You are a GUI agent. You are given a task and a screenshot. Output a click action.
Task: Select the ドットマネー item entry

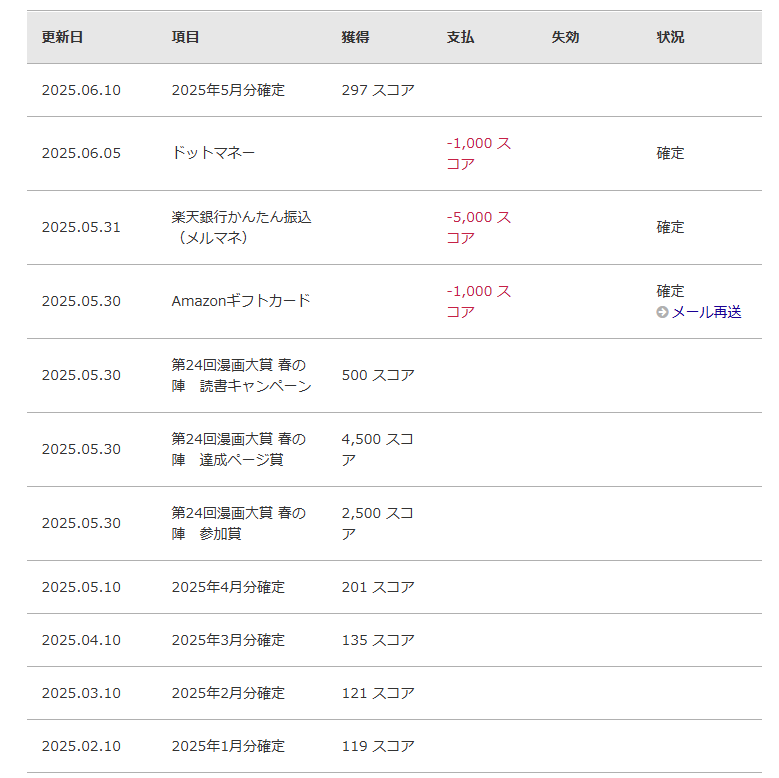pos(213,153)
